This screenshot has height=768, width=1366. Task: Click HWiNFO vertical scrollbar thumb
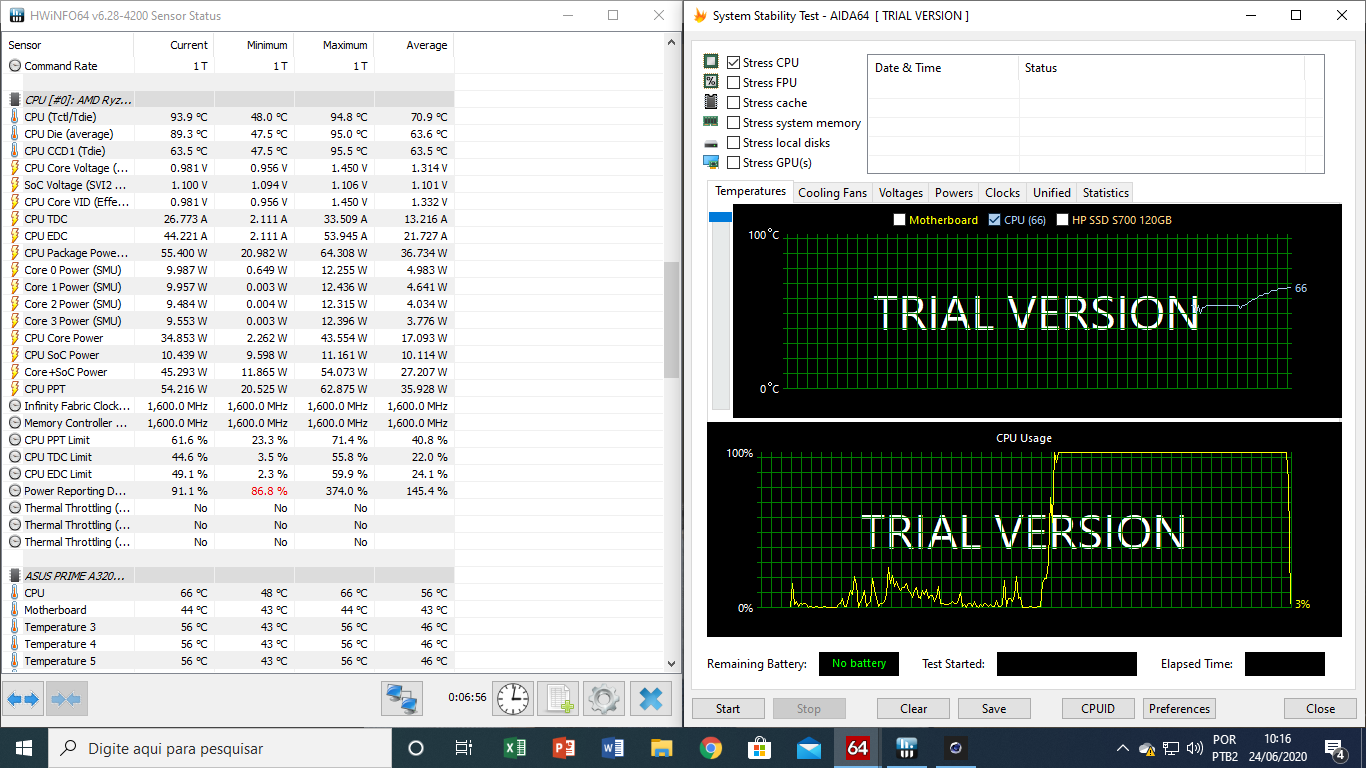[x=671, y=320]
